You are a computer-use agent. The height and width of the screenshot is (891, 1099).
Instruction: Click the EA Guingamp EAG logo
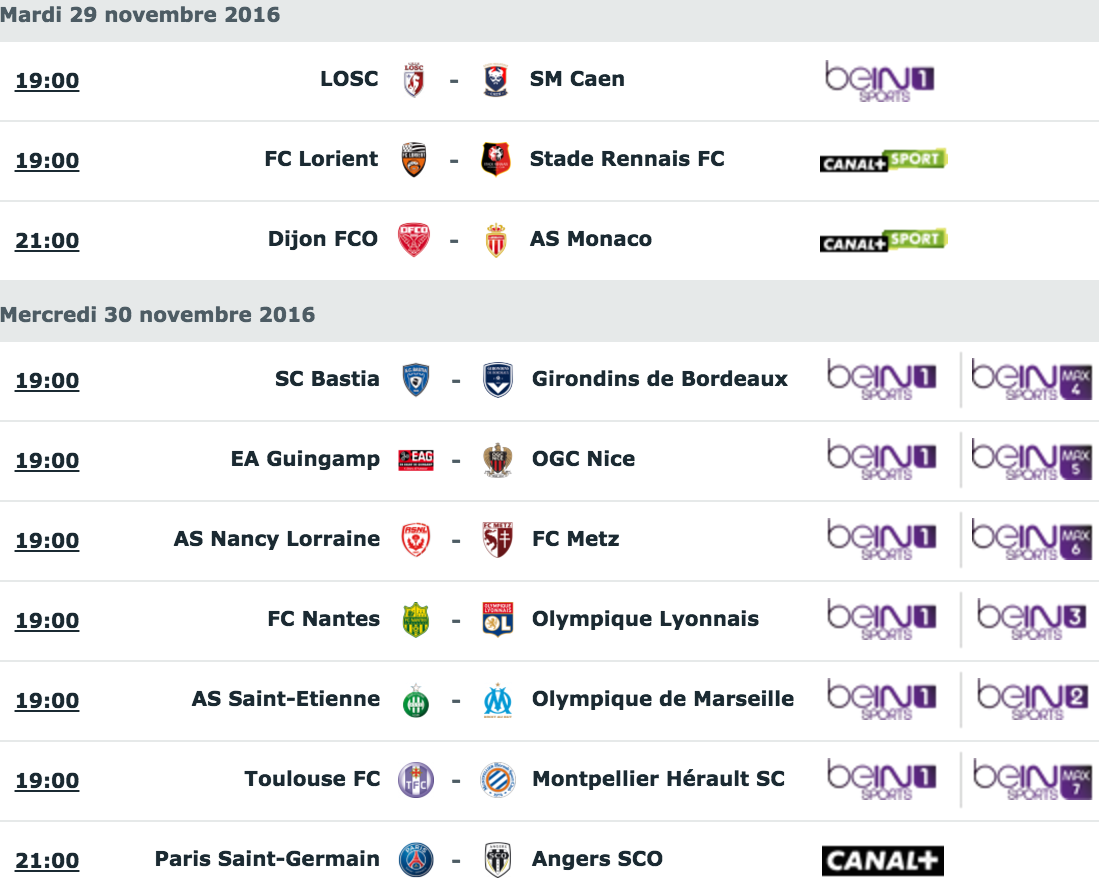click(x=416, y=460)
